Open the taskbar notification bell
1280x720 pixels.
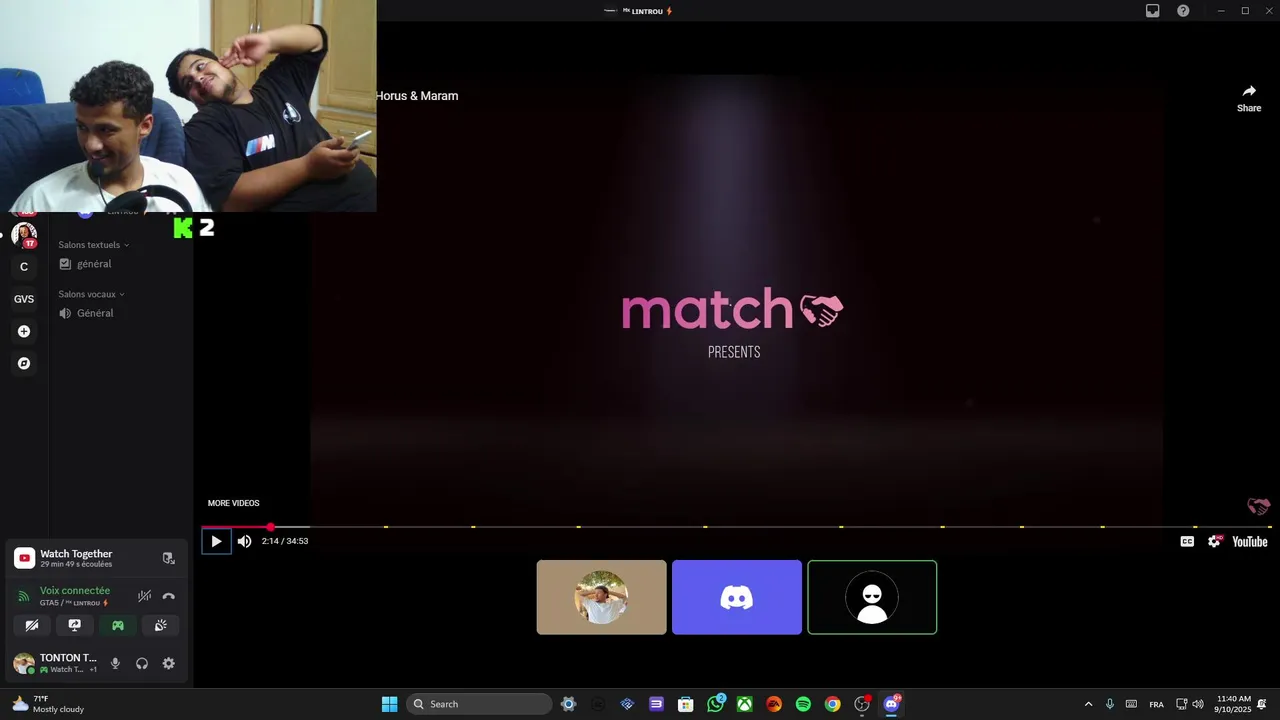pyautogui.click(x=1262, y=704)
